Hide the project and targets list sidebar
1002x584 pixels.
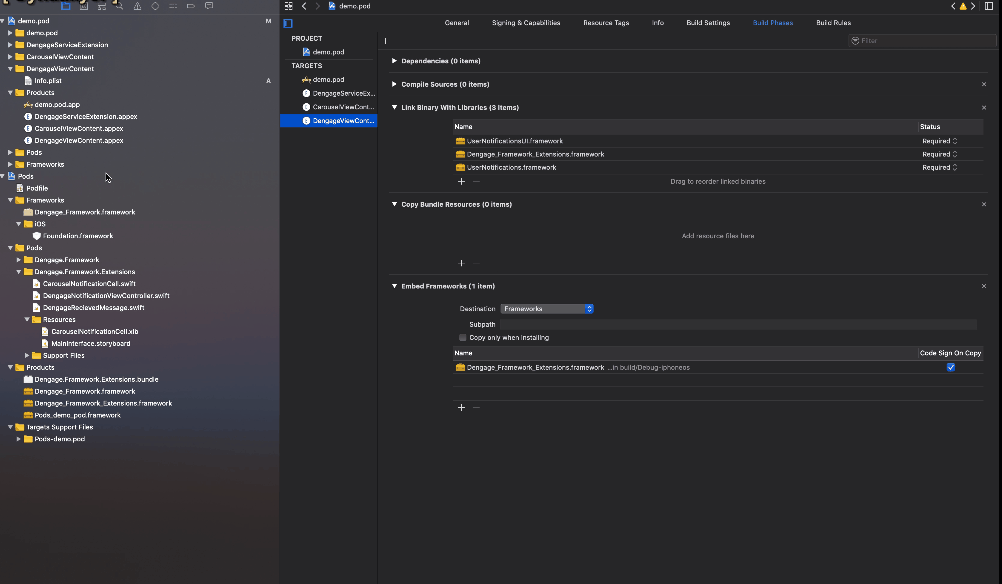pyautogui.click(x=288, y=23)
